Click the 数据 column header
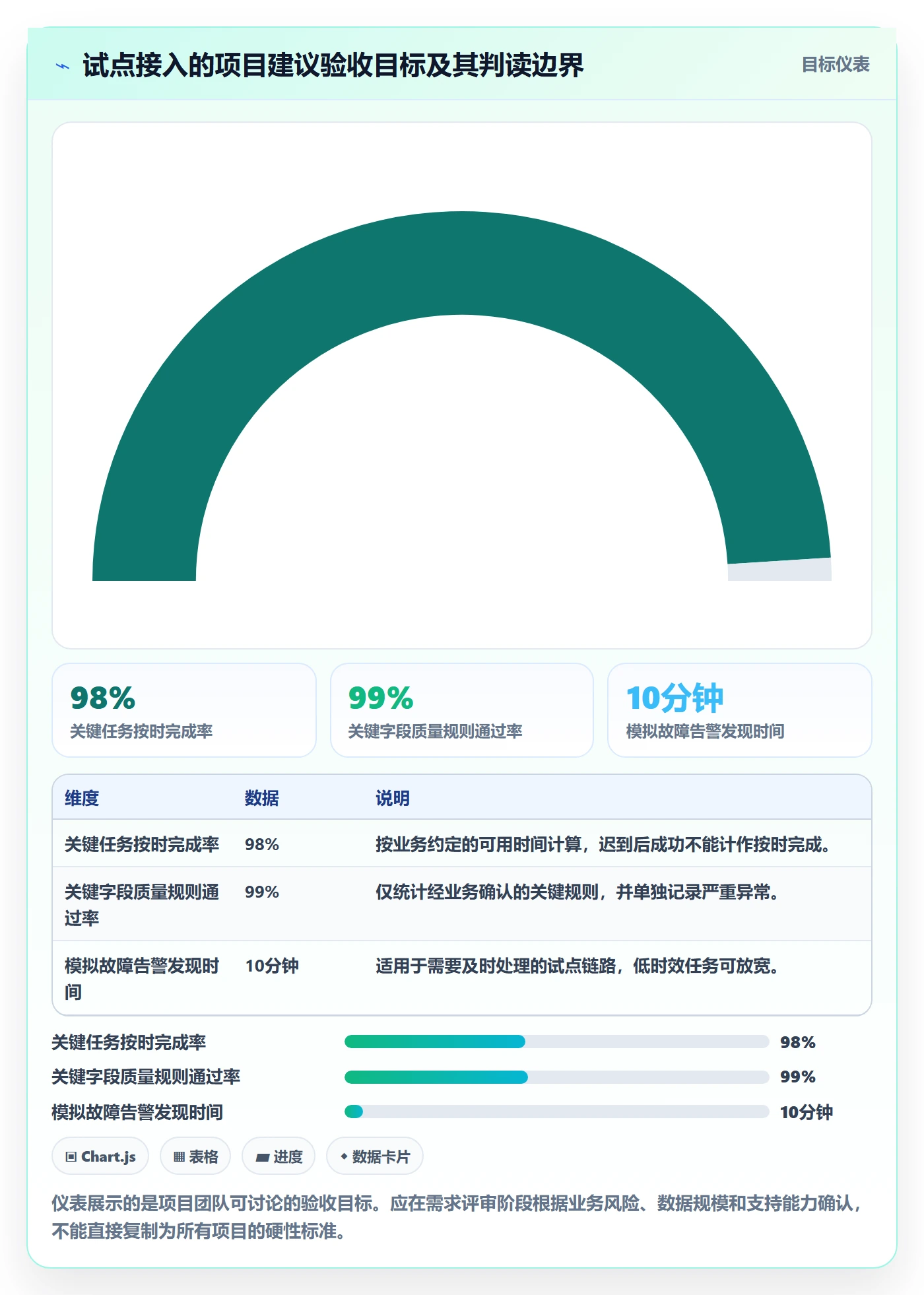Image resolution: width=924 pixels, height=1295 pixels. pyautogui.click(x=262, y=798)
